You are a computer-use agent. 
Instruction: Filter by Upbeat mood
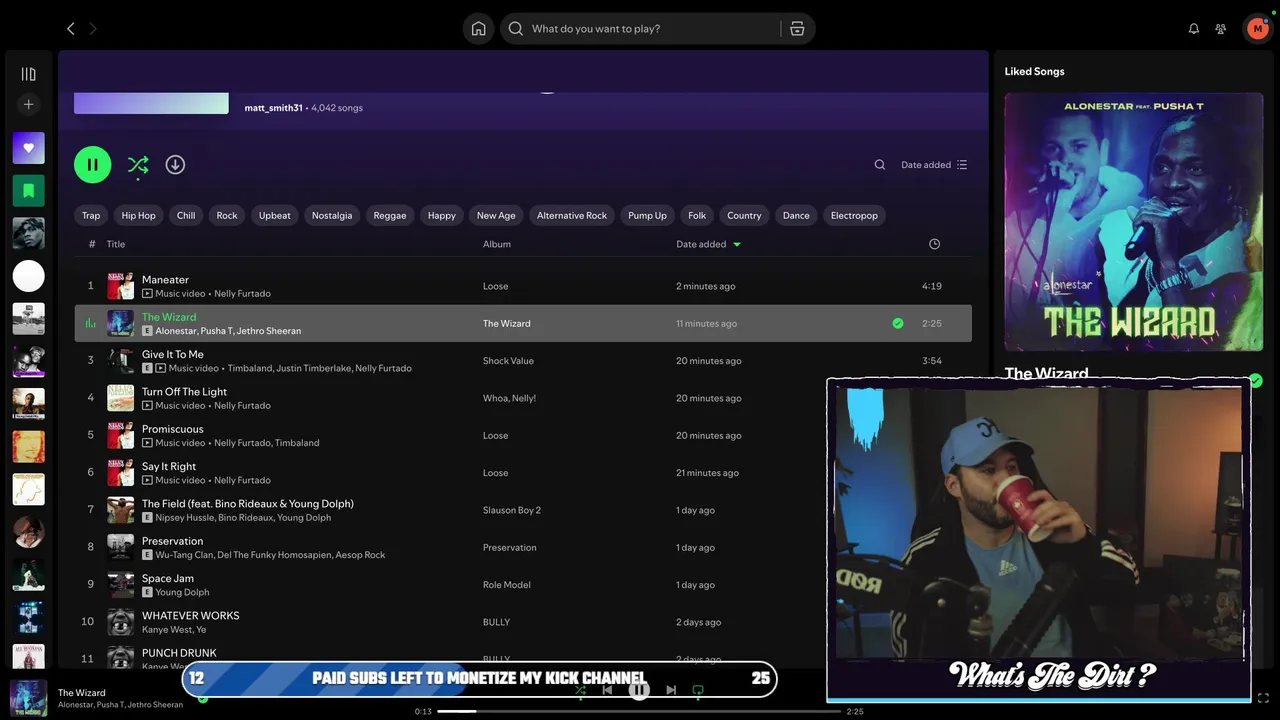[x=275, y=215]
